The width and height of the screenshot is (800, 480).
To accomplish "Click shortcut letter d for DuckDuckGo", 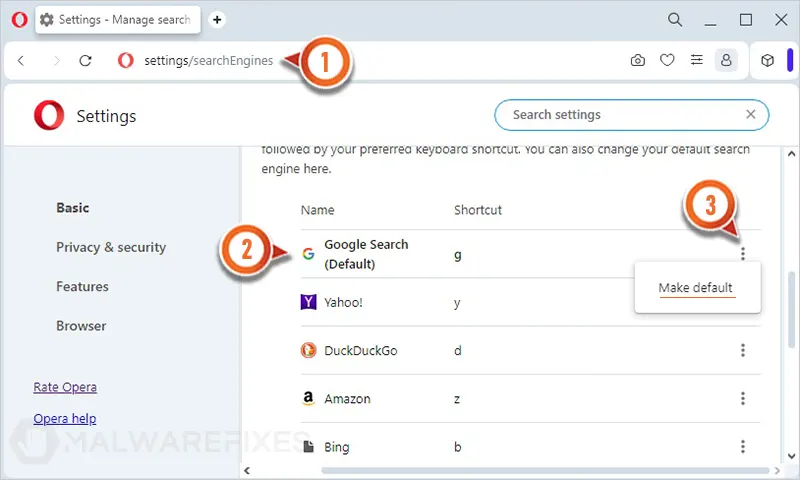I will click(x=458, y=350).
